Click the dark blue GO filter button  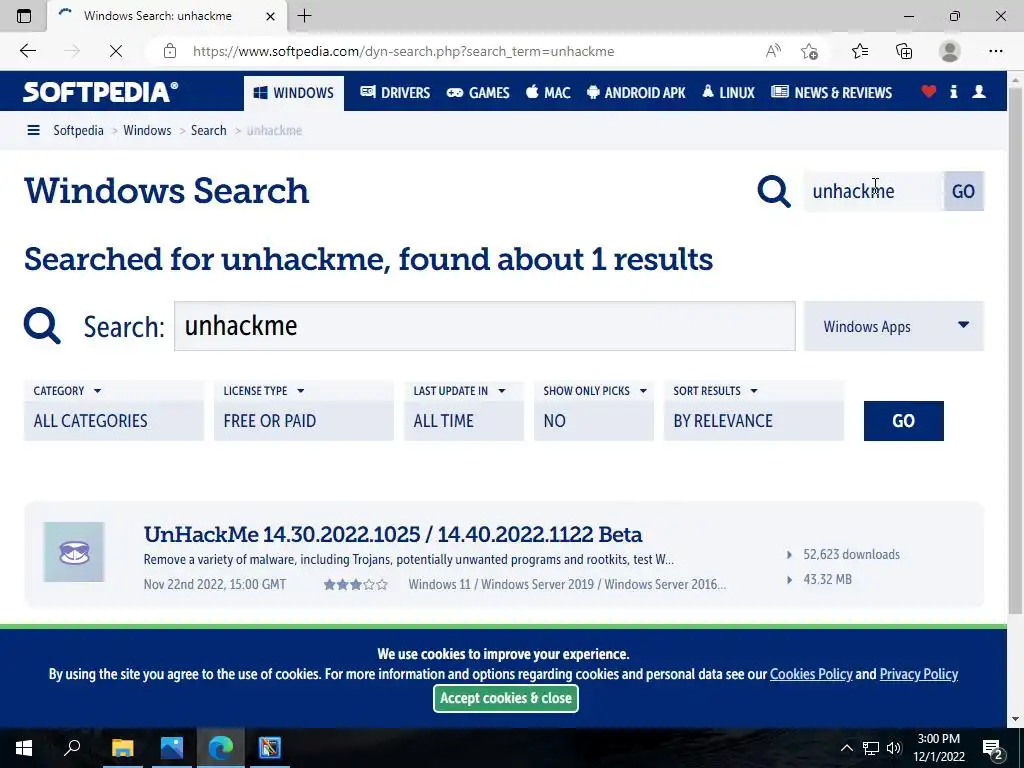[903, 421]
